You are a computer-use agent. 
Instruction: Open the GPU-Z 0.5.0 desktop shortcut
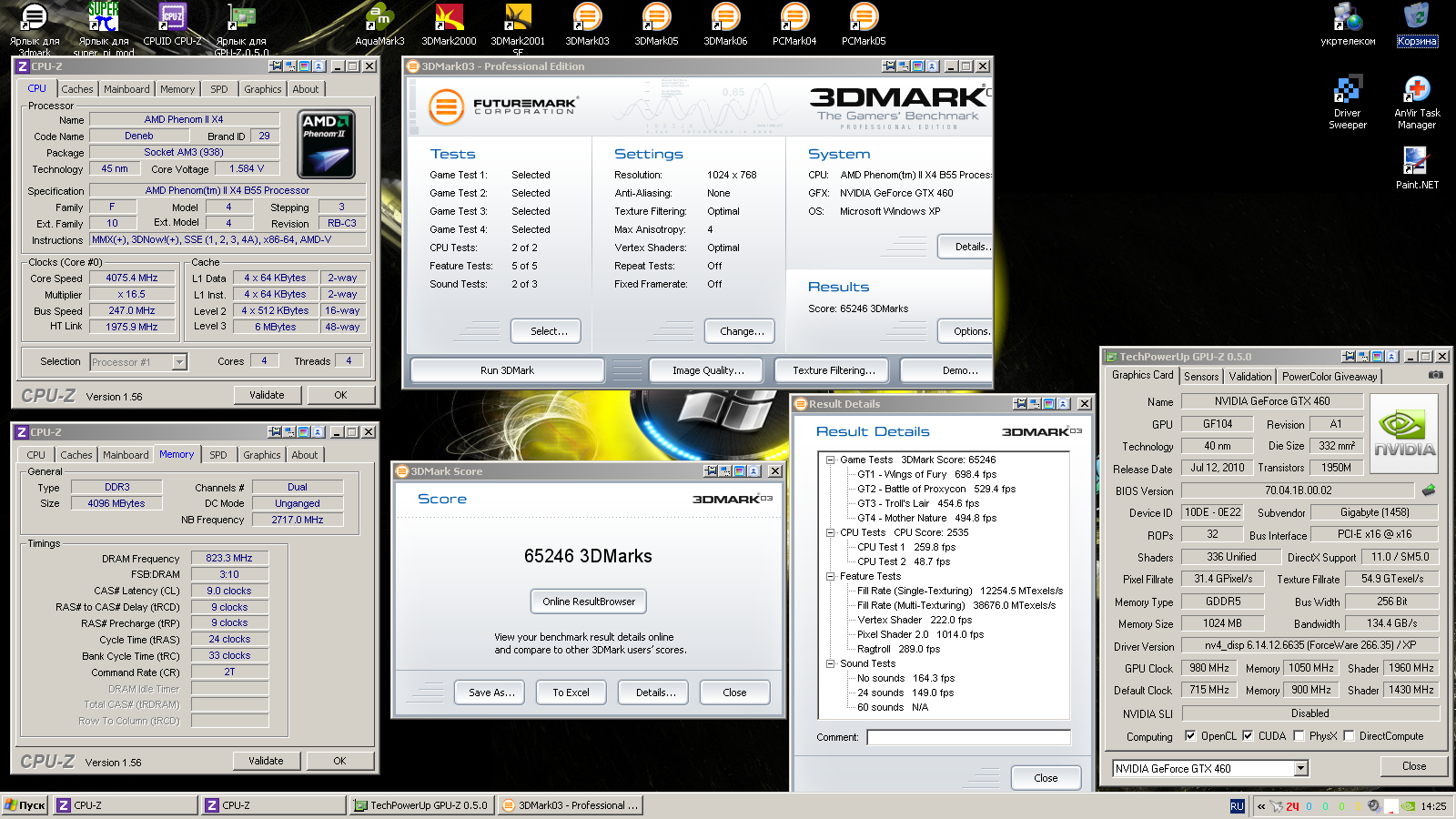coord(241,29)
